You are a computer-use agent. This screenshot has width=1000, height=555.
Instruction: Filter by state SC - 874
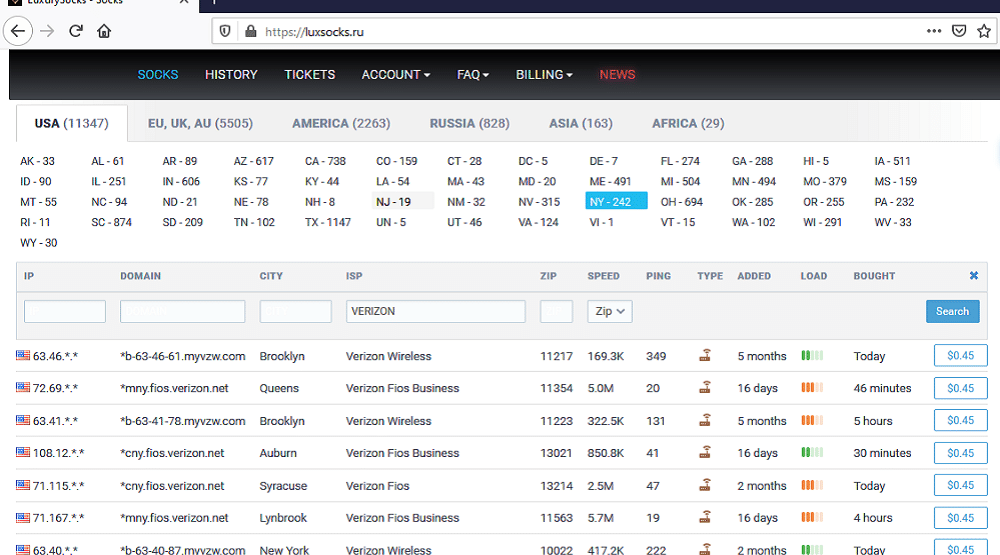(x=112, y=222)
